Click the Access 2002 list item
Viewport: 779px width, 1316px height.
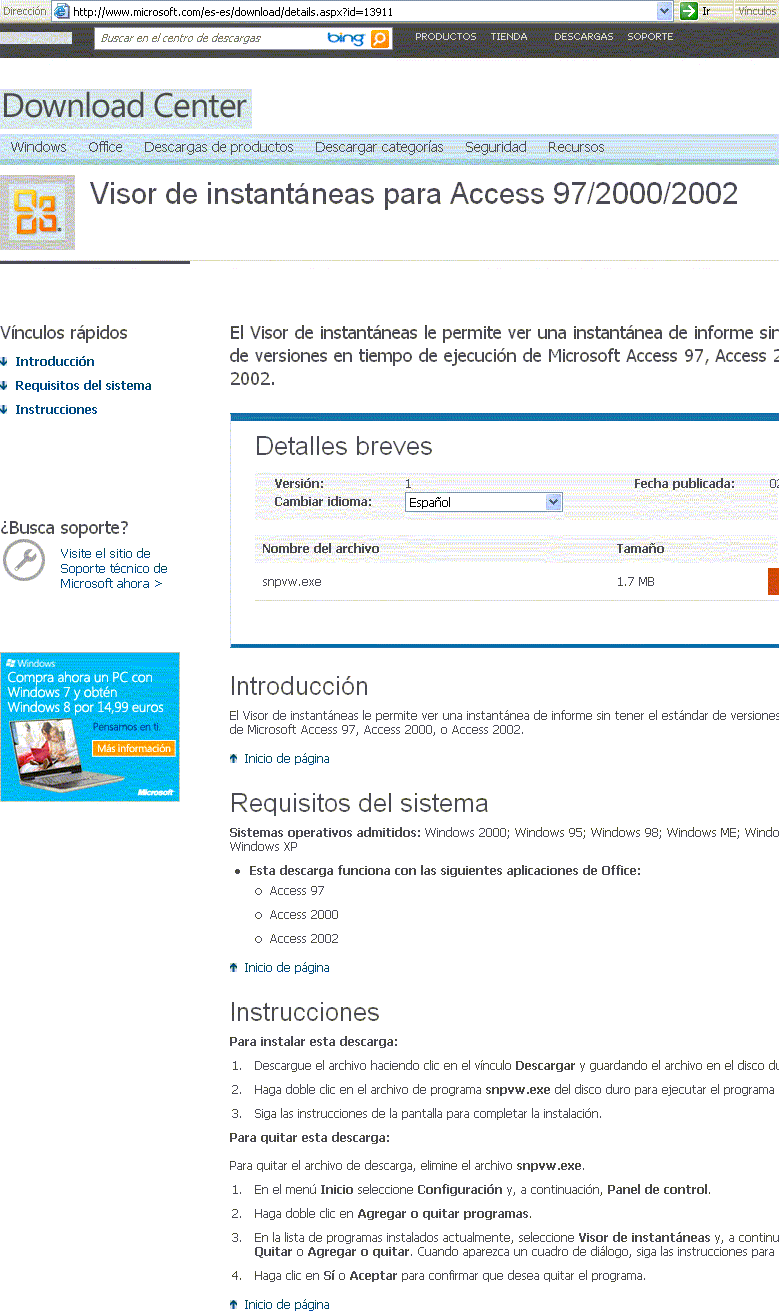pos(304,939)
